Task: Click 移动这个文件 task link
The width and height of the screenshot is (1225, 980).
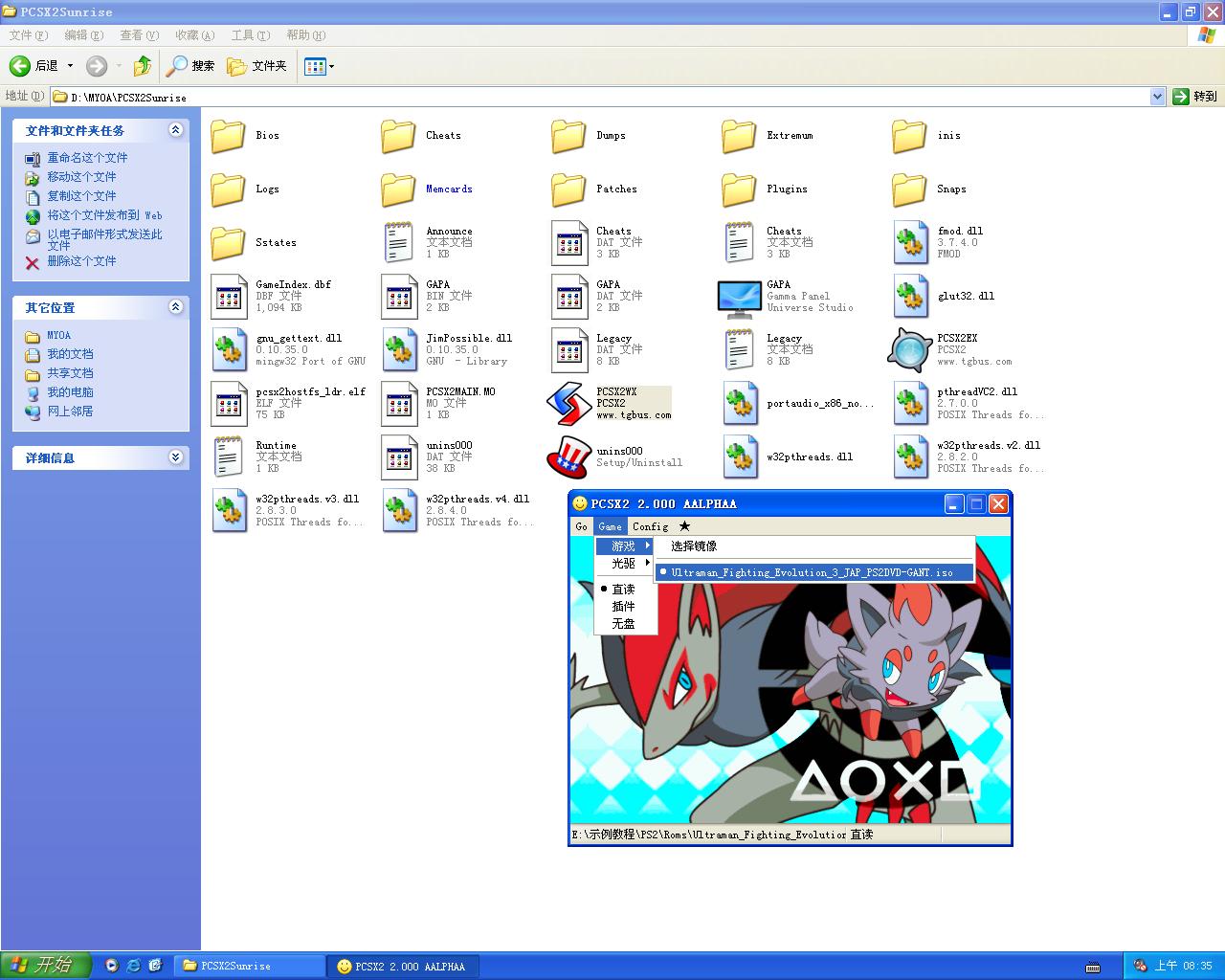Action: [81, 177]
